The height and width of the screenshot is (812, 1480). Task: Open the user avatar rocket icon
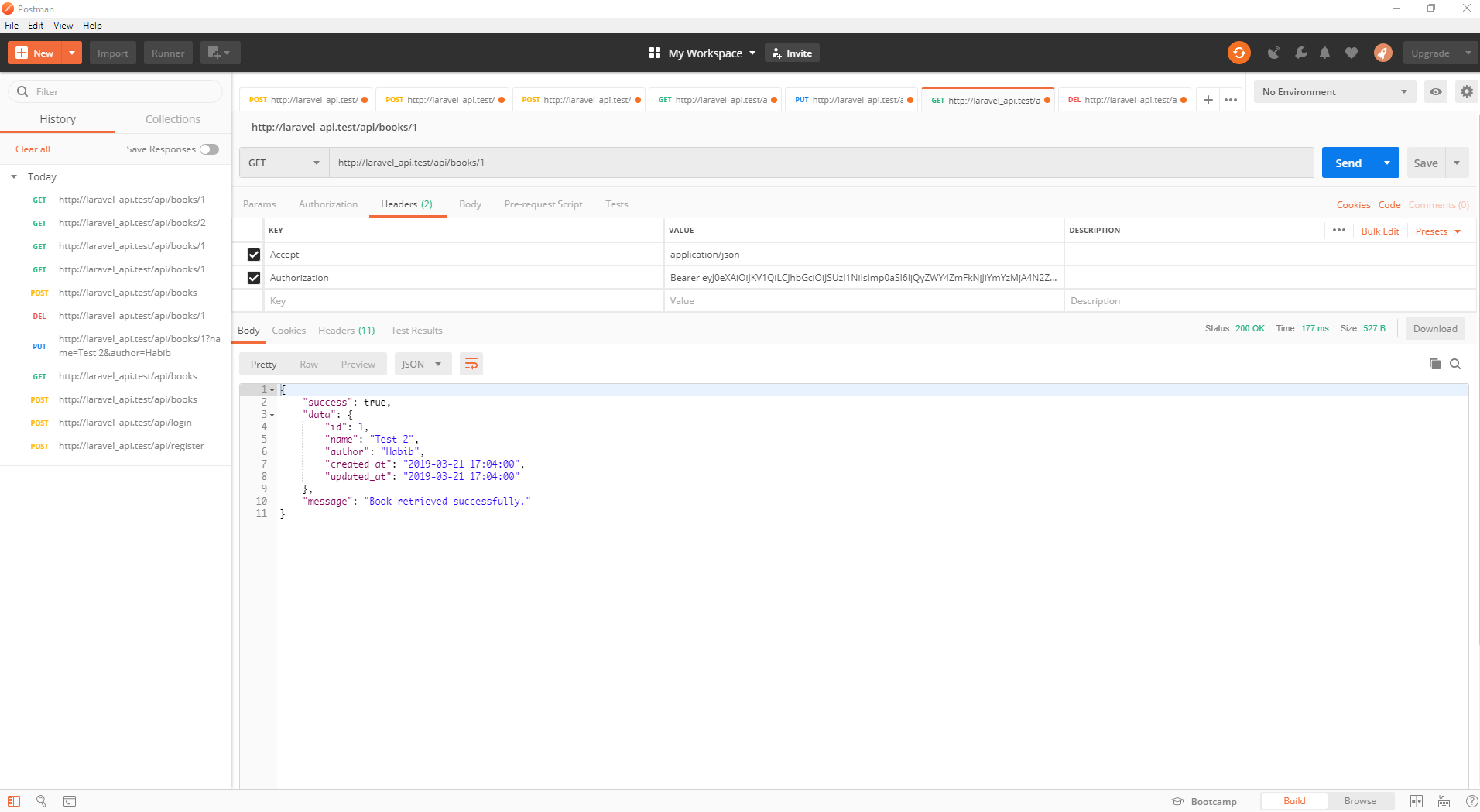[1383, 53]
